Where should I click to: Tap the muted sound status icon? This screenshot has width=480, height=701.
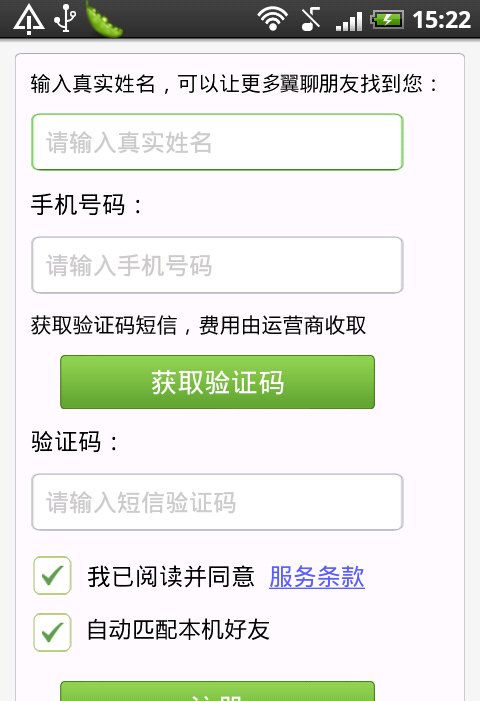click(x=311, y=19)
